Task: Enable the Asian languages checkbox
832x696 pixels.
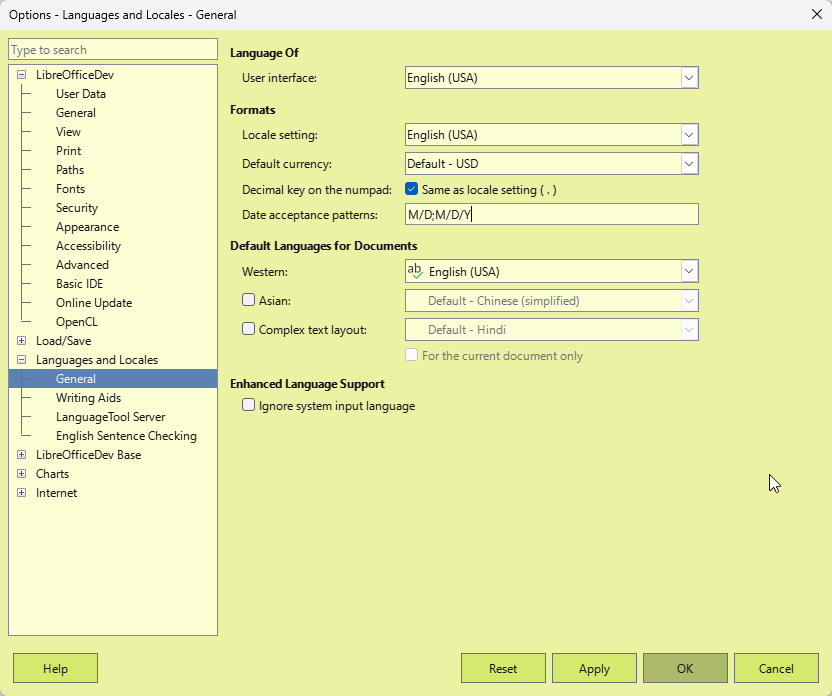Action: pos(248,300)
